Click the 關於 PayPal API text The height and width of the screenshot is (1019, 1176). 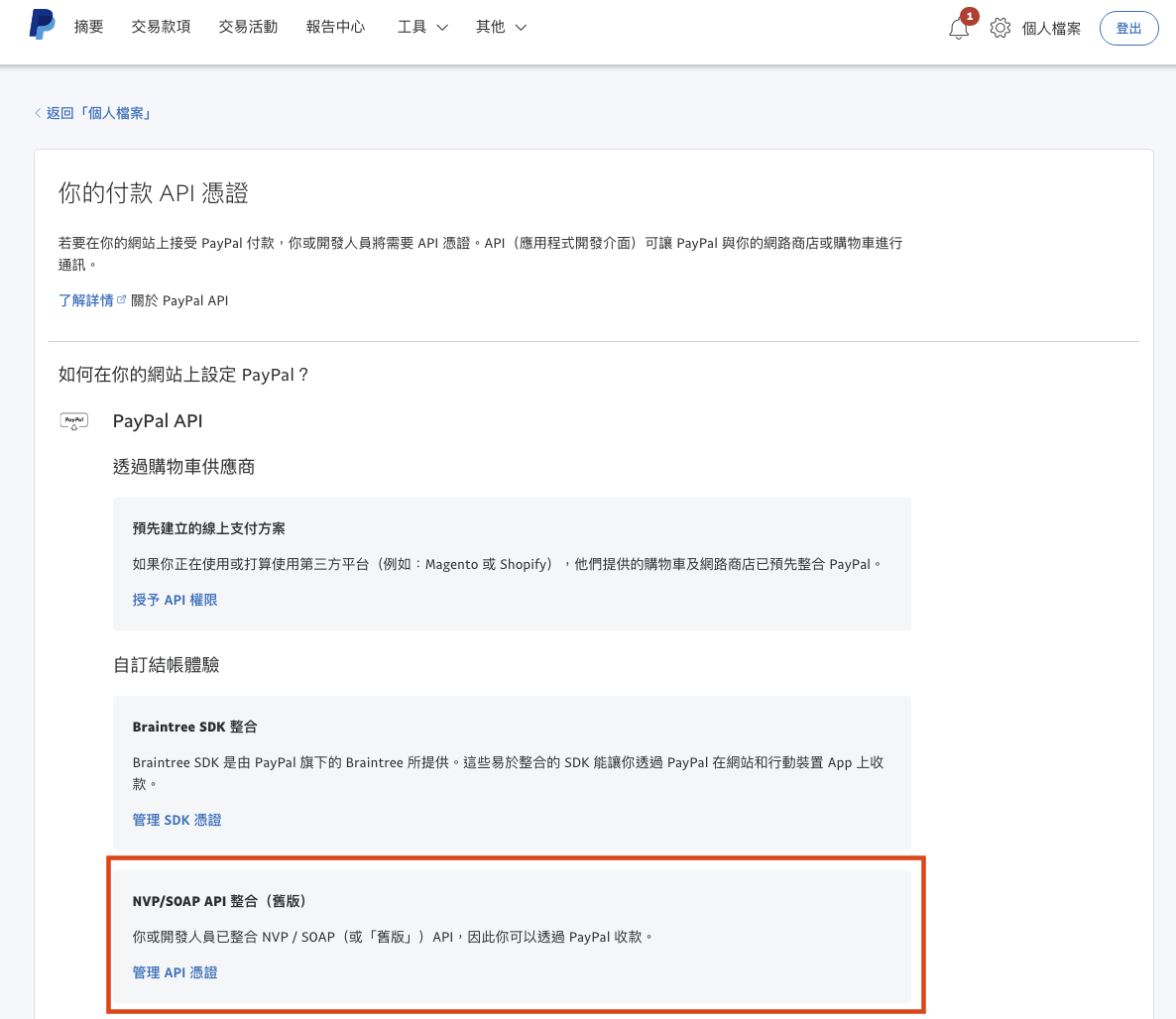point(179,300)
